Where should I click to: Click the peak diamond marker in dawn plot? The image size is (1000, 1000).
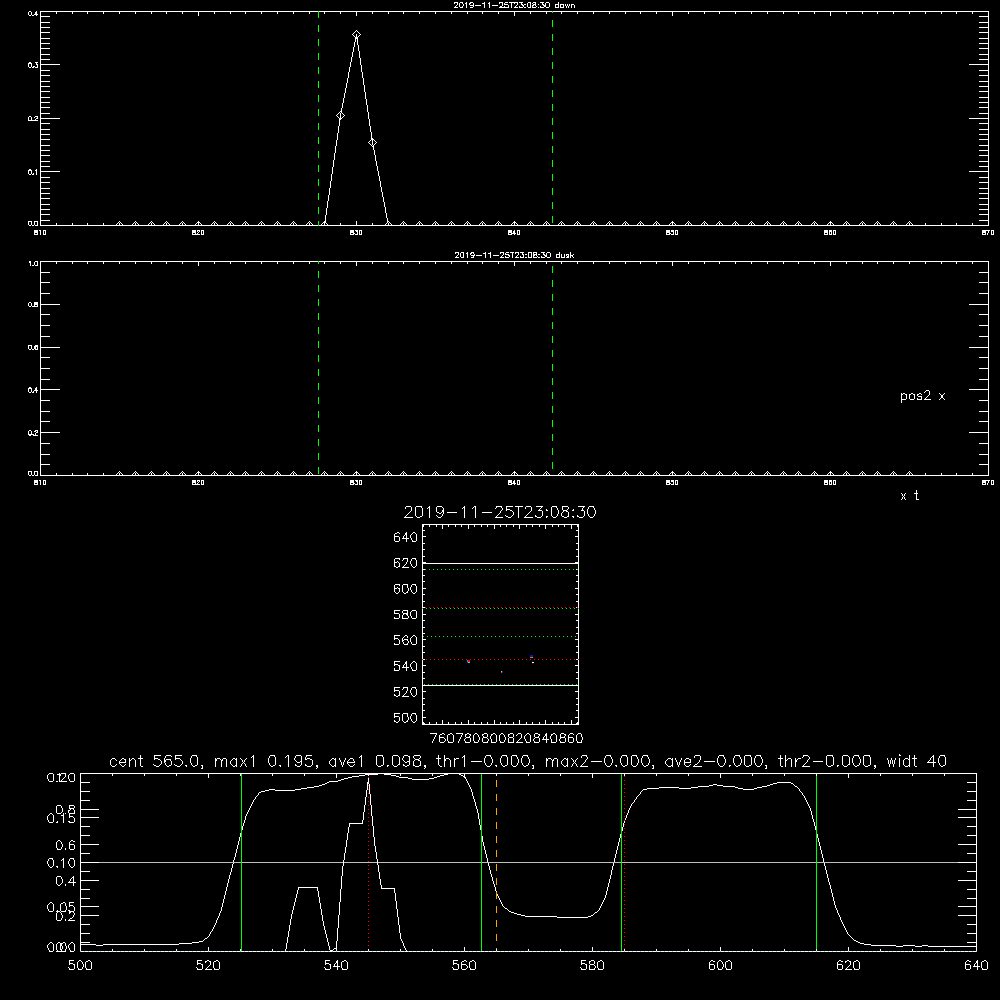(357, 34)
